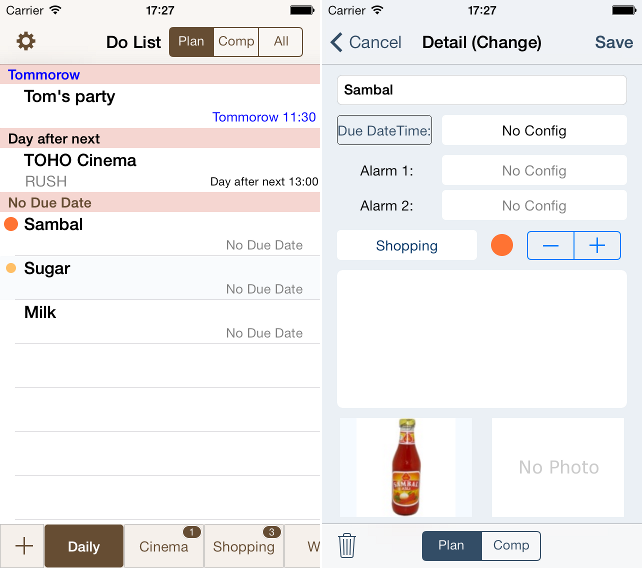Switch to the Shopping tab
The image size is (642, 568).
point(244,546)
